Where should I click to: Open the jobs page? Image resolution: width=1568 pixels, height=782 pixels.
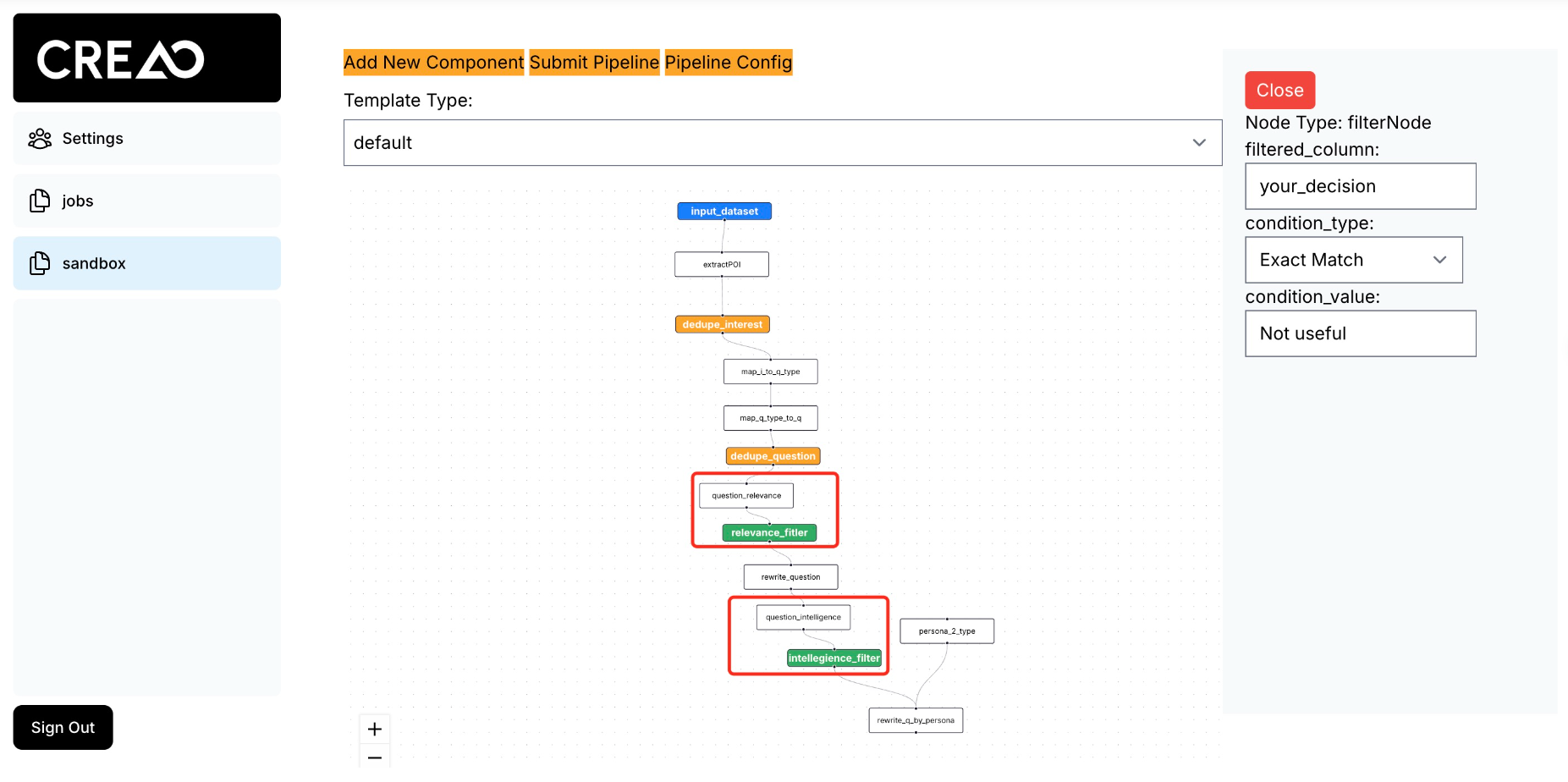click(x=147, y=201)
